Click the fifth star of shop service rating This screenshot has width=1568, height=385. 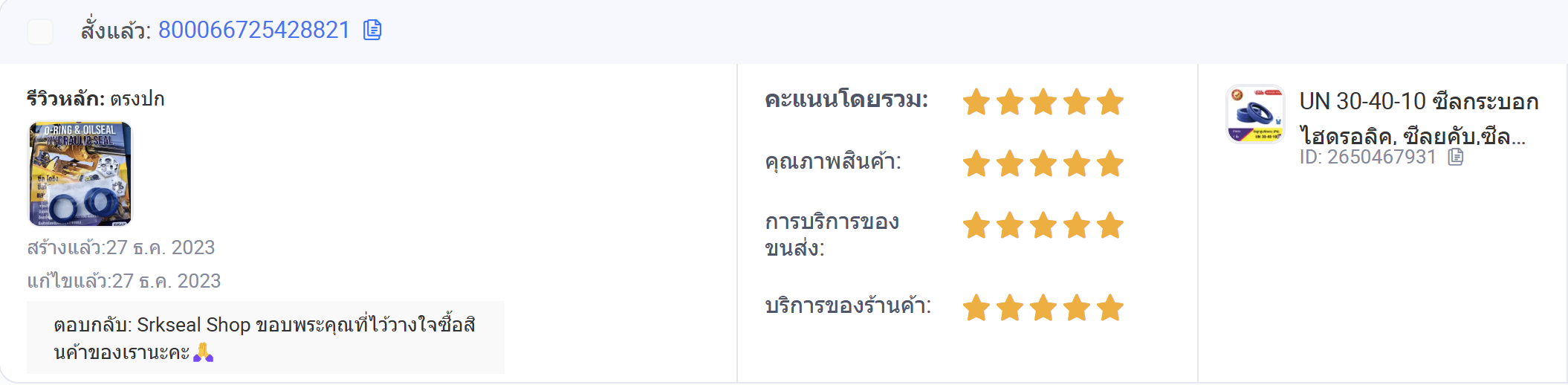pyautogui.click(x=1109, y=308)
